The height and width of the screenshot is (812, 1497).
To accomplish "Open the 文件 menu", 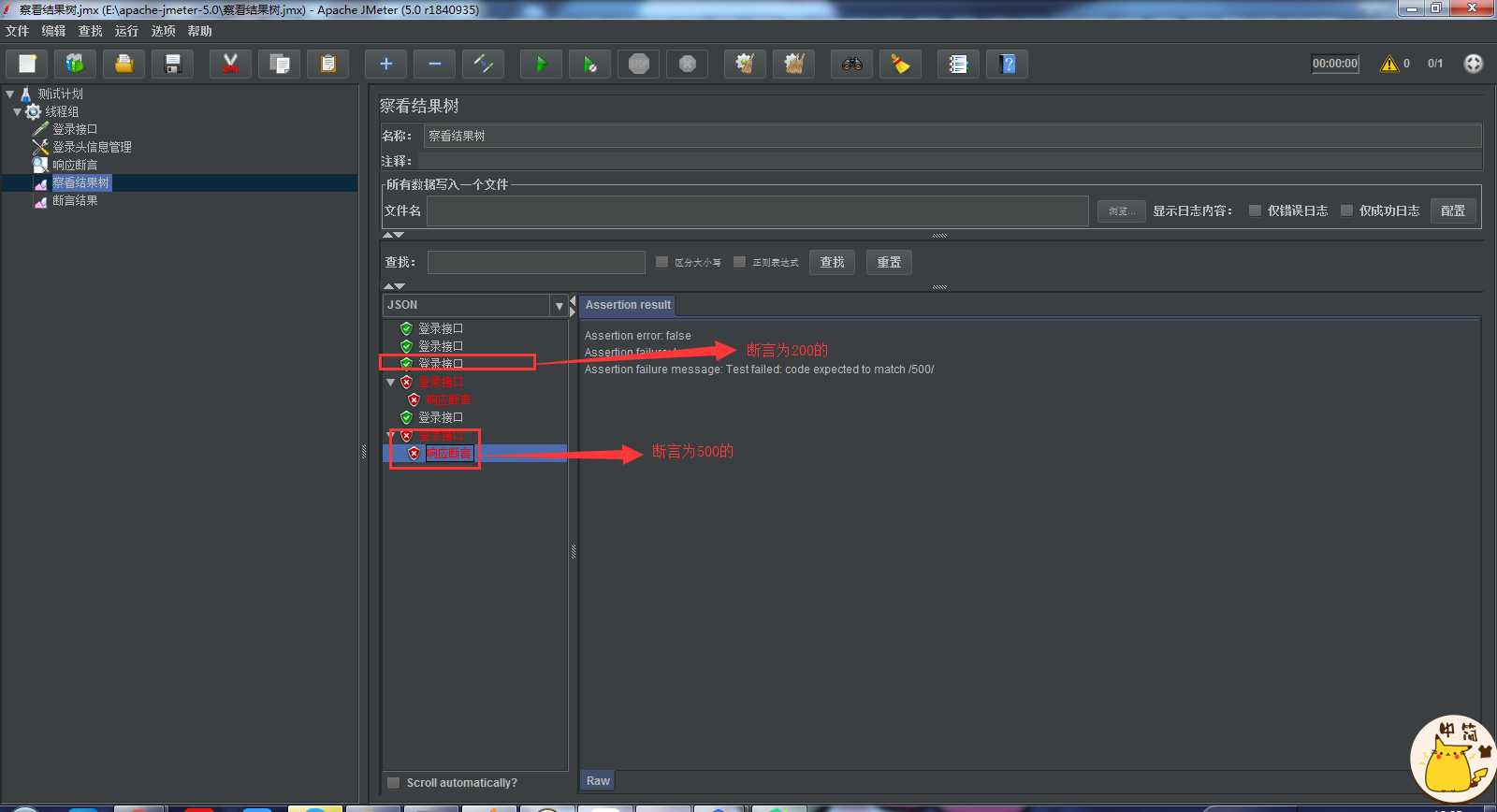I will 17,31.
